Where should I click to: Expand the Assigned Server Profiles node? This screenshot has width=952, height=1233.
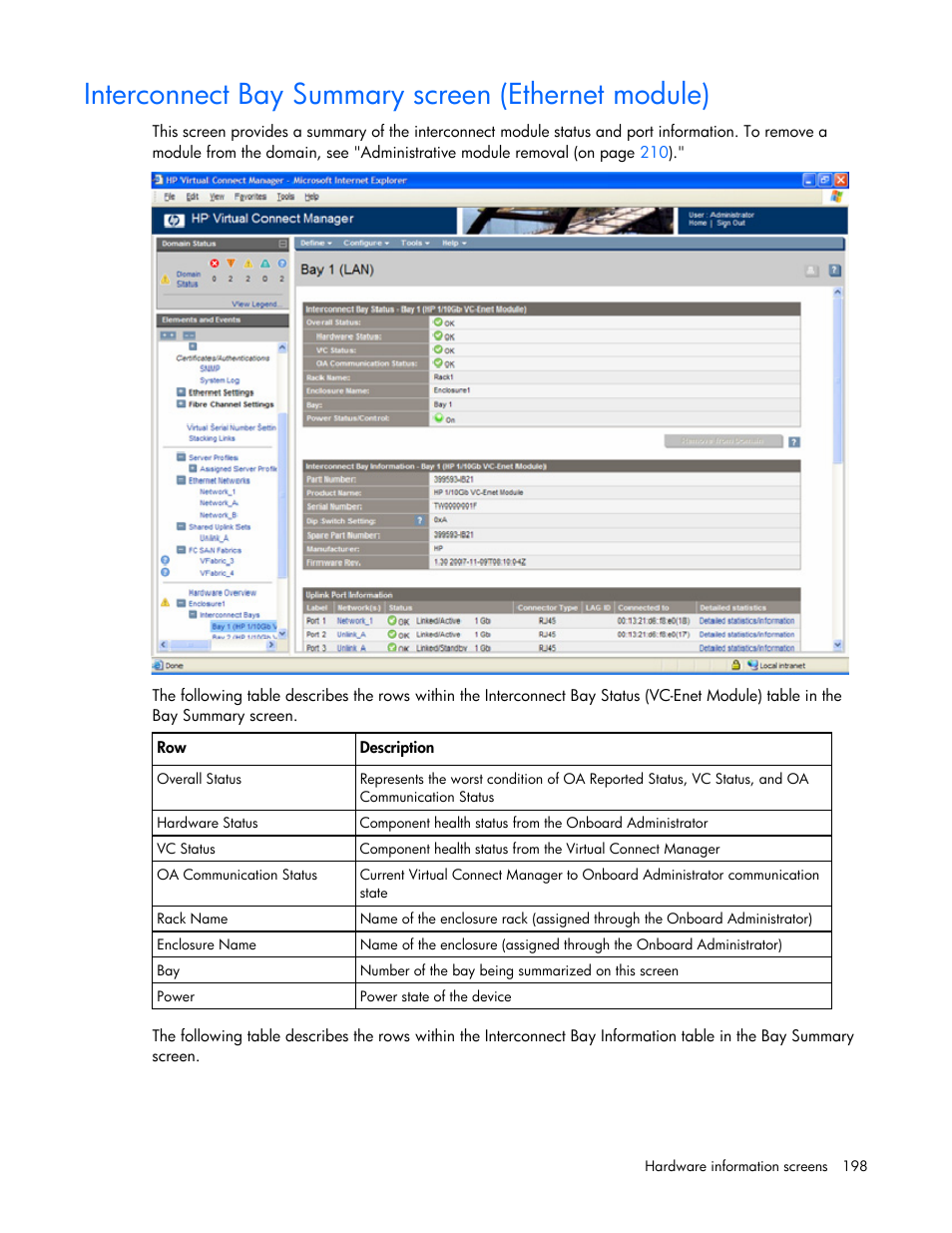tap(193, 468)
